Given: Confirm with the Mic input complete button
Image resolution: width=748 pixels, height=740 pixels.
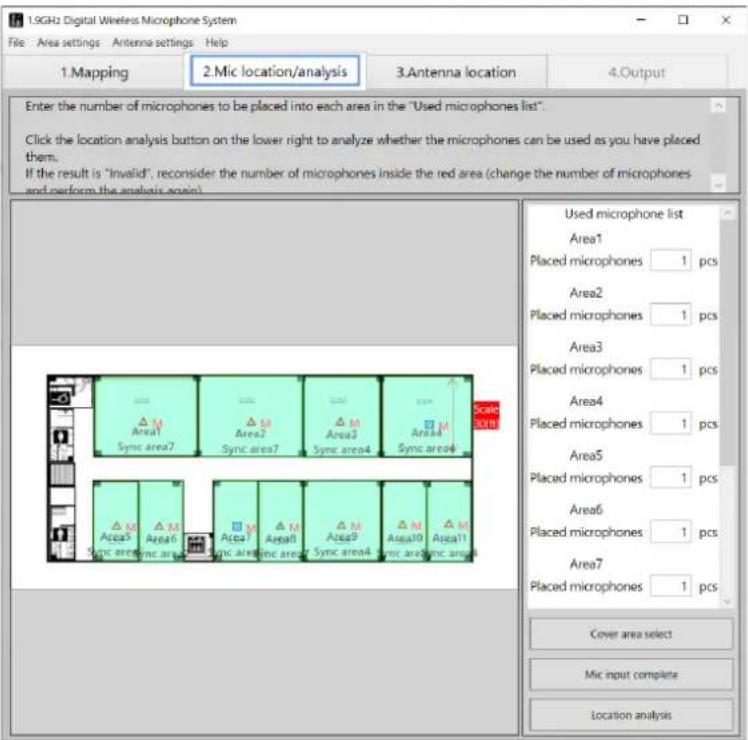Looking at the screenshot, I should (x=631, y=675).
